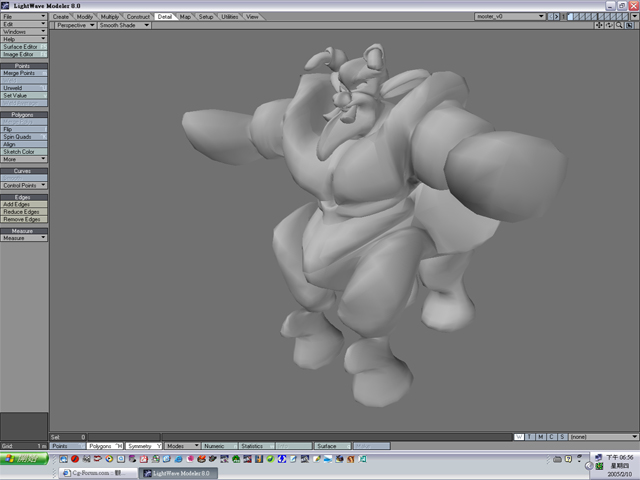Switch to Points selection mode
The height and width of the screenshot is (480, 640).
(67, 446)
